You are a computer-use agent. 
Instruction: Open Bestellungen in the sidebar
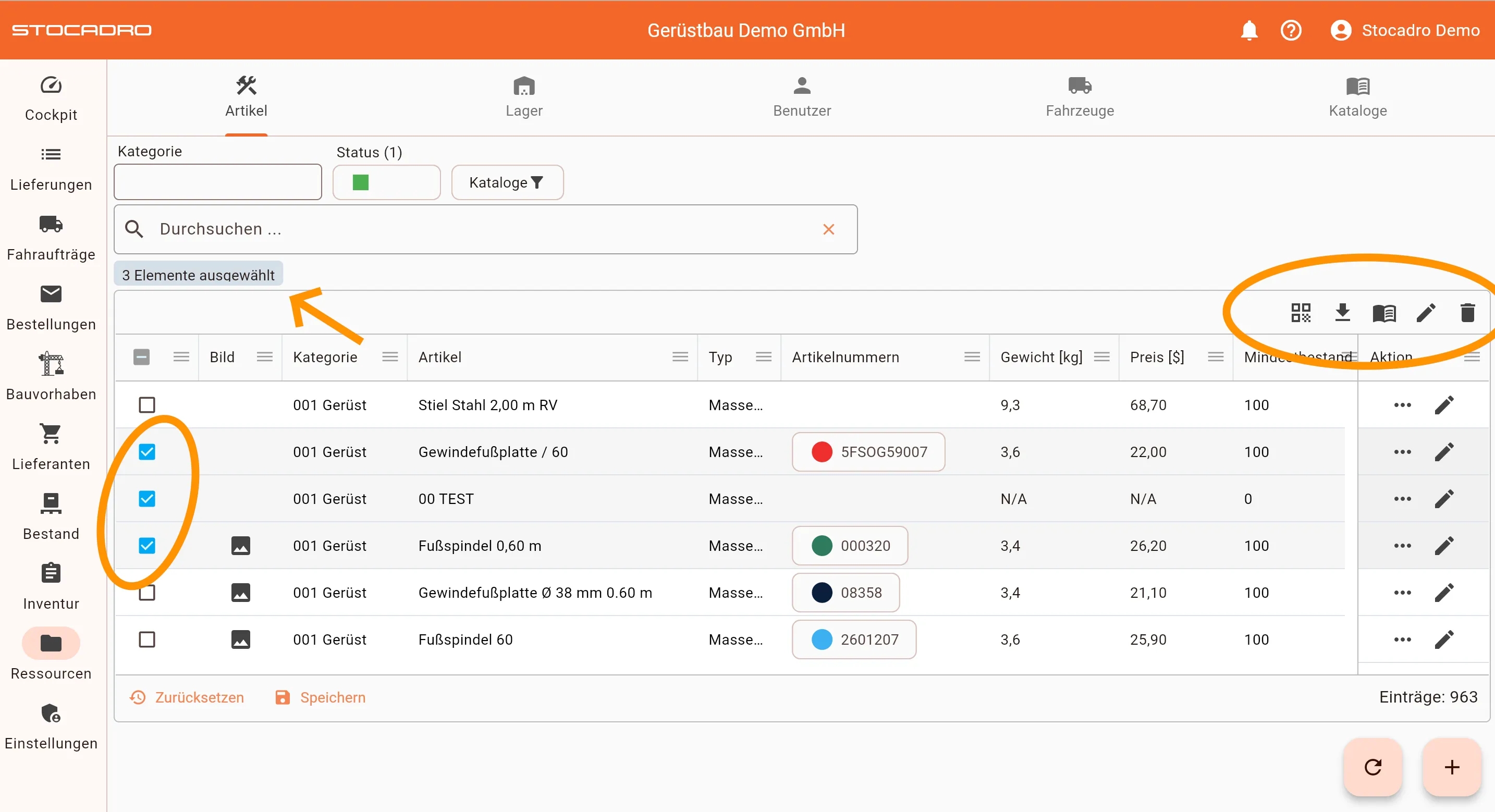[x=51, y=307]
